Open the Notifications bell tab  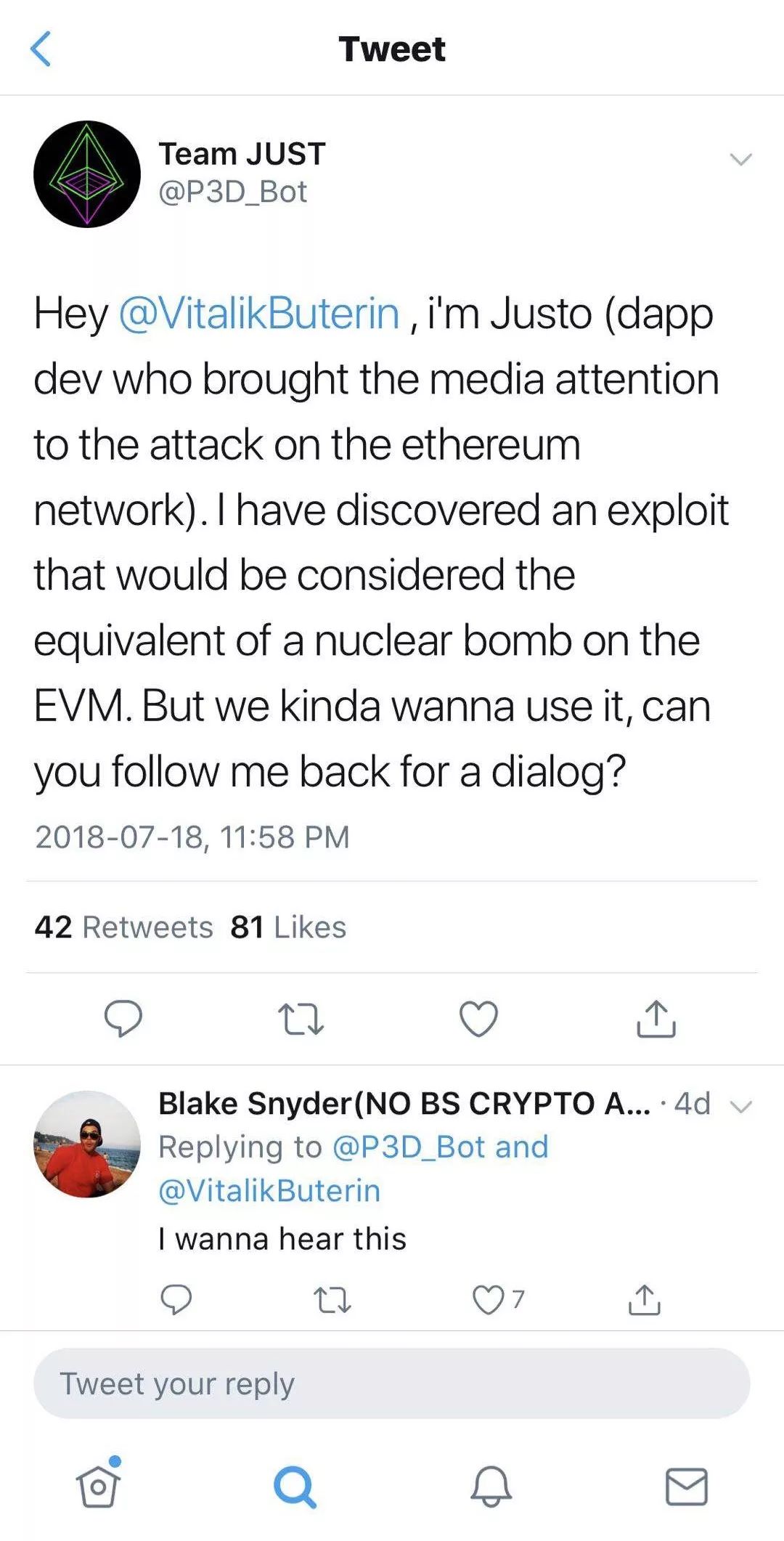(x=491, y=1486)
